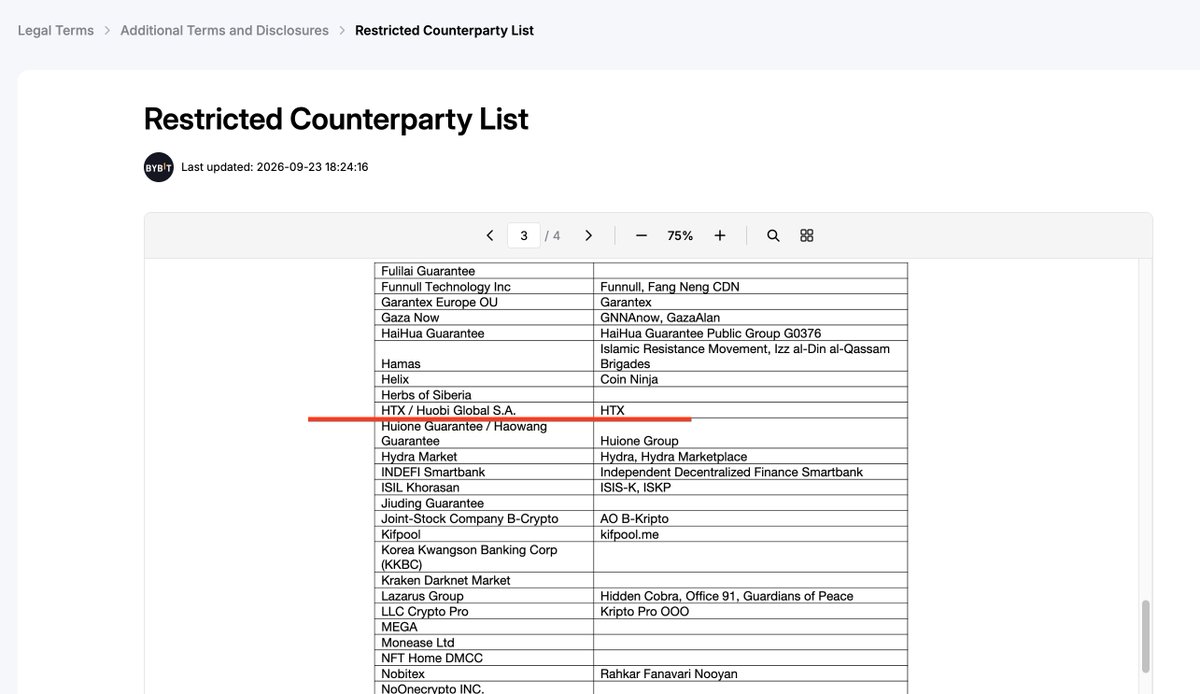
Task: Click Kraken Darknet Market cell
Action: click(484, 580)
